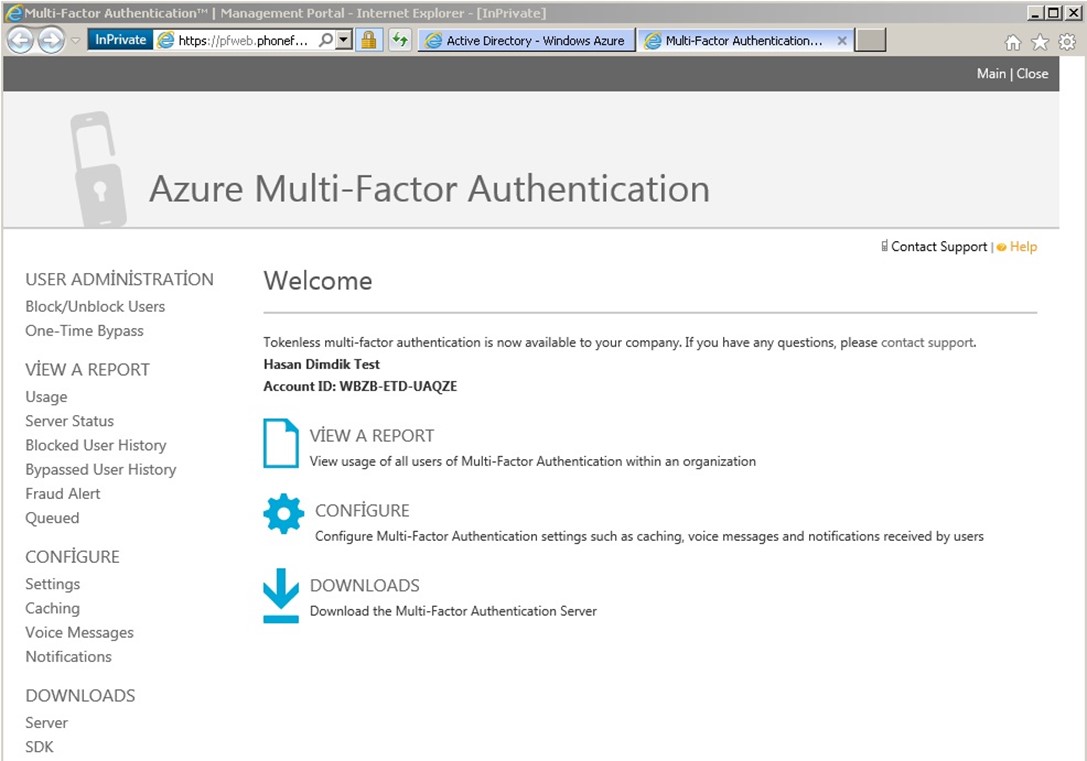
Task: View the security lock icon report
Action: [369, 40]
